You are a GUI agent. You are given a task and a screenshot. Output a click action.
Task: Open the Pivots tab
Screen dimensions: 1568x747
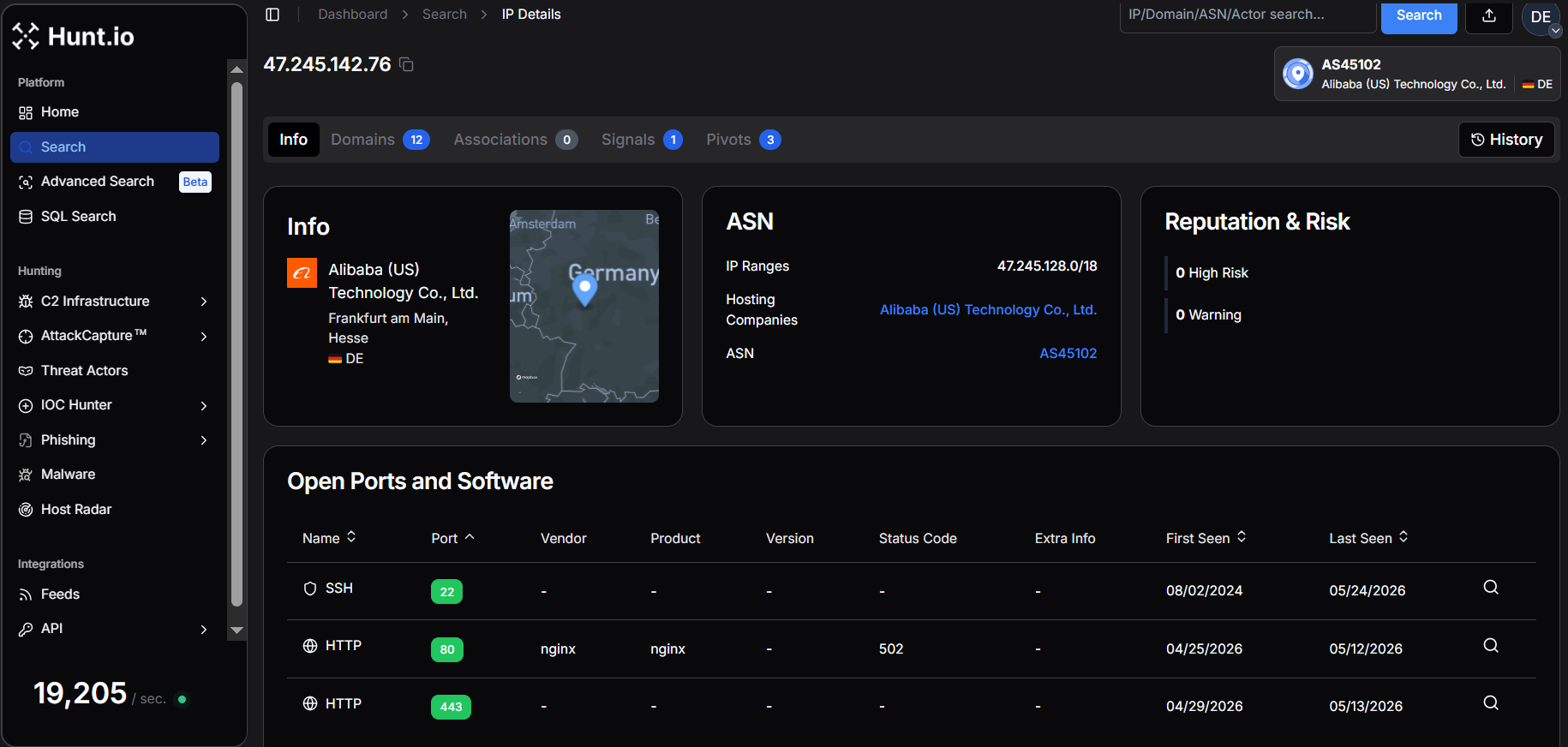pos(743,140)
